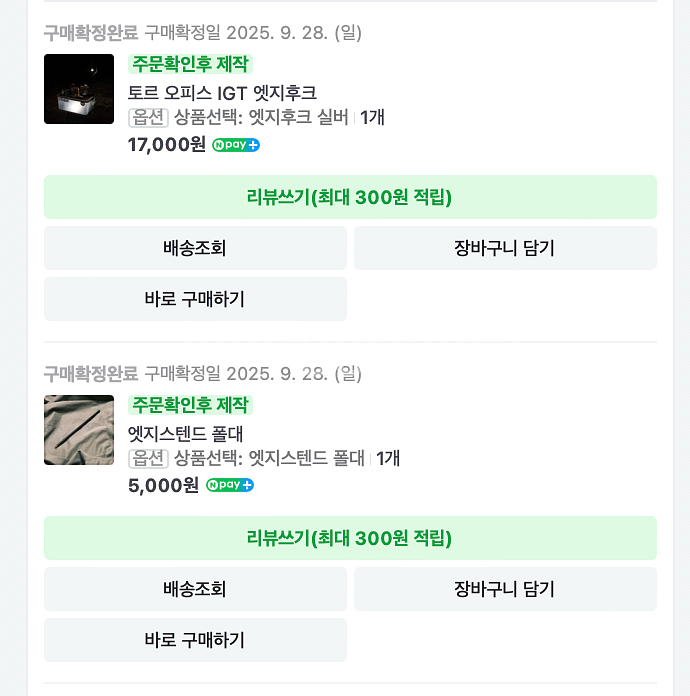Track delivery of the 엣지후크 order
The height and width of the screenshot is (696, 690).
pos(195,248)
